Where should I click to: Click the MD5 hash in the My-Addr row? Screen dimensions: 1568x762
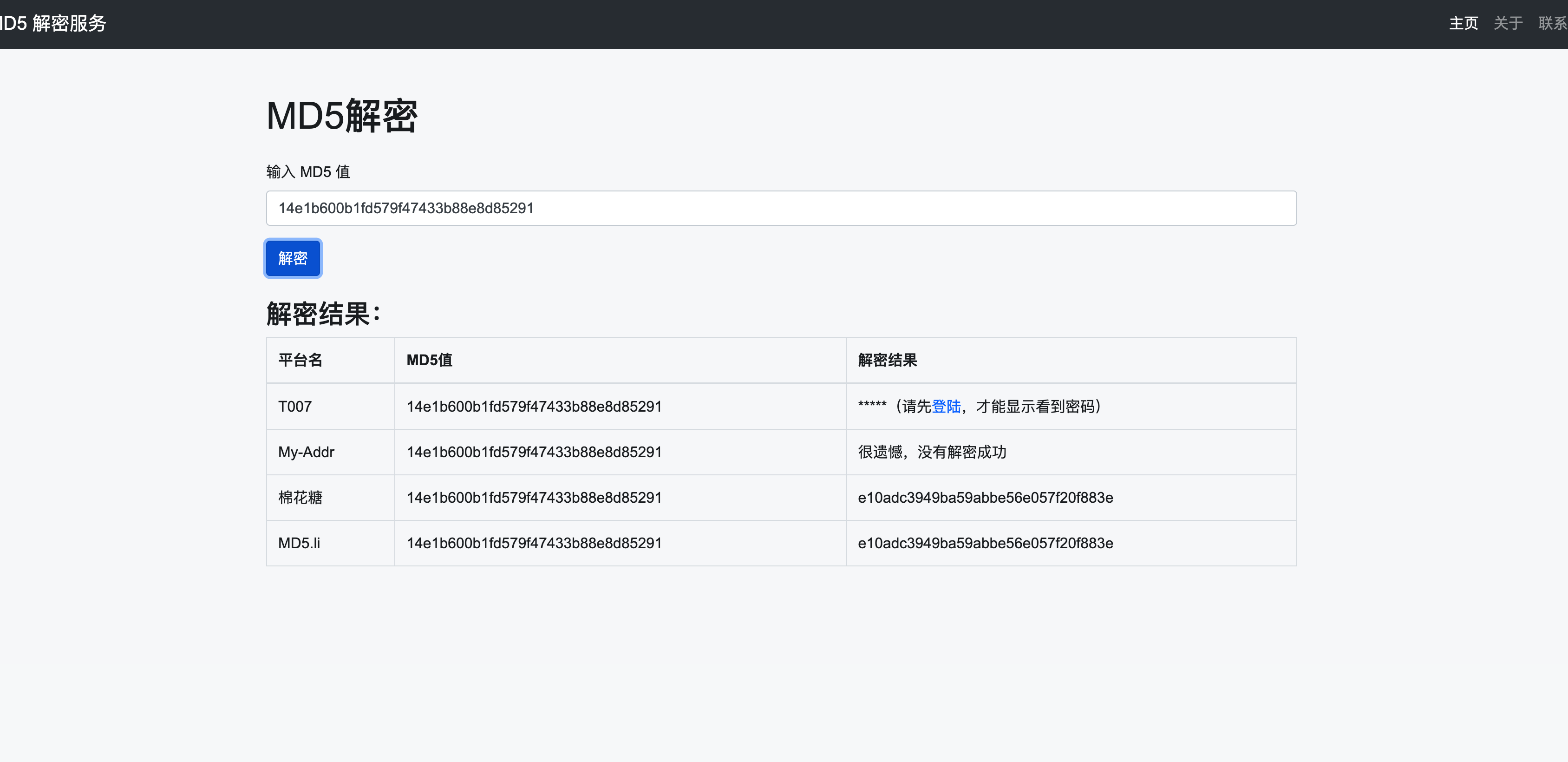coord(534,452)
